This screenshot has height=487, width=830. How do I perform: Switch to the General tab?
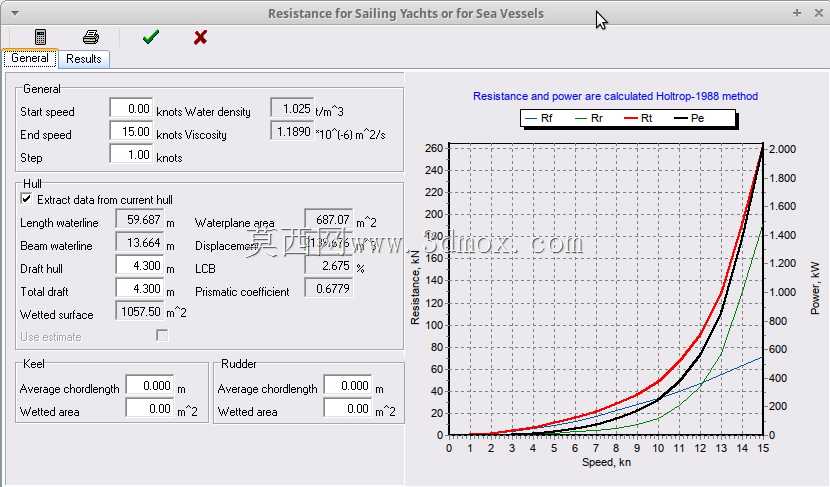pos(30,58)
